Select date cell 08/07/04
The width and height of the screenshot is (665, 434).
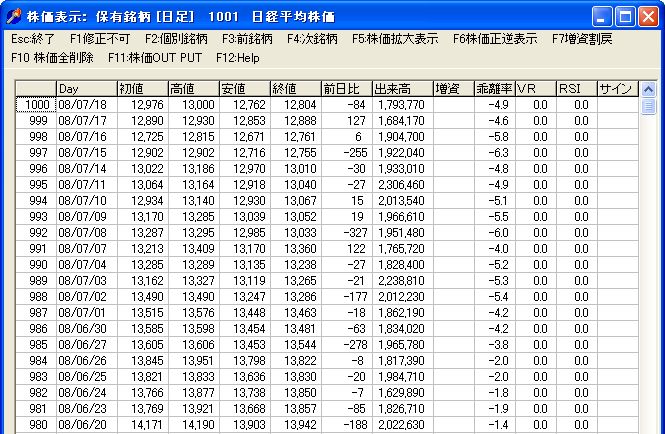click(x=87, y=265)
